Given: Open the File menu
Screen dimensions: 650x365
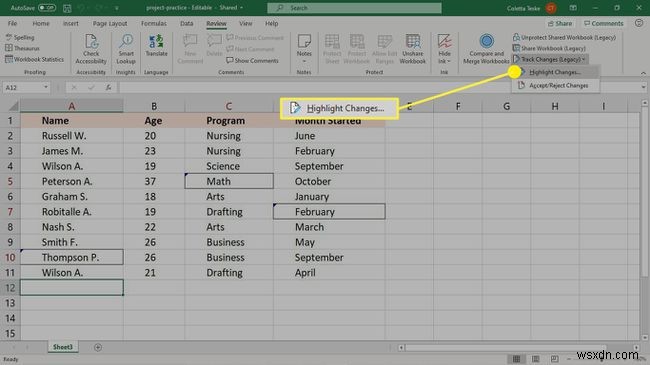Looking at the screenshot, I should pos(12,24).
